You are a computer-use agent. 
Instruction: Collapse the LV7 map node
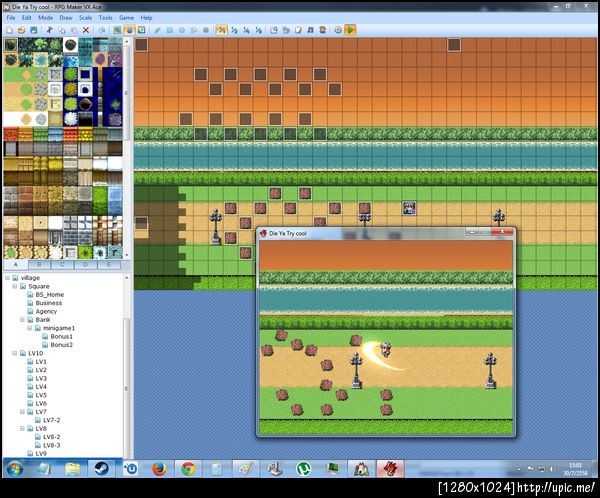pyautogui.click(x=22, y=411)
